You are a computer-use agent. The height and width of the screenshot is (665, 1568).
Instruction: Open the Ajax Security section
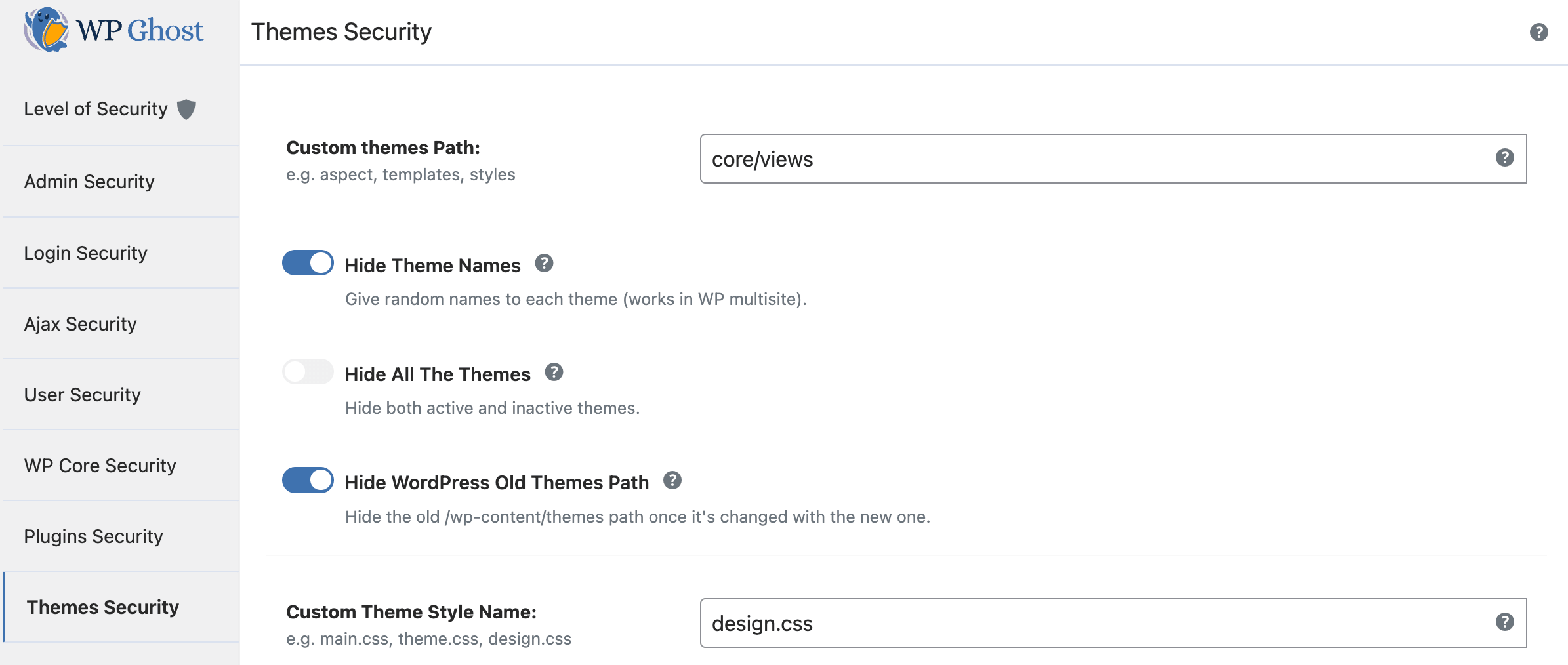click(81, 323)
